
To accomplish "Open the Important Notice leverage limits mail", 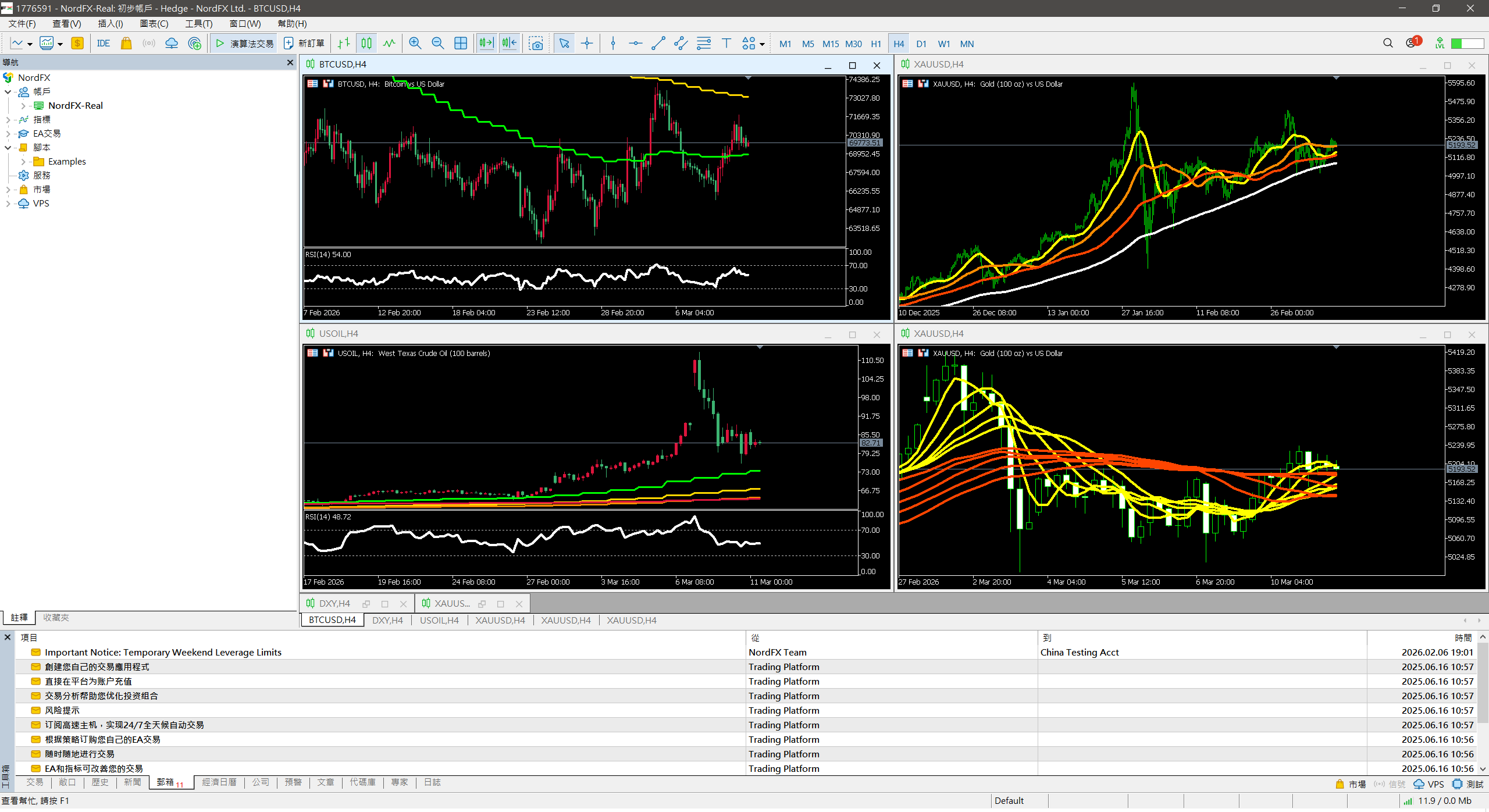I will pos(163,653).
